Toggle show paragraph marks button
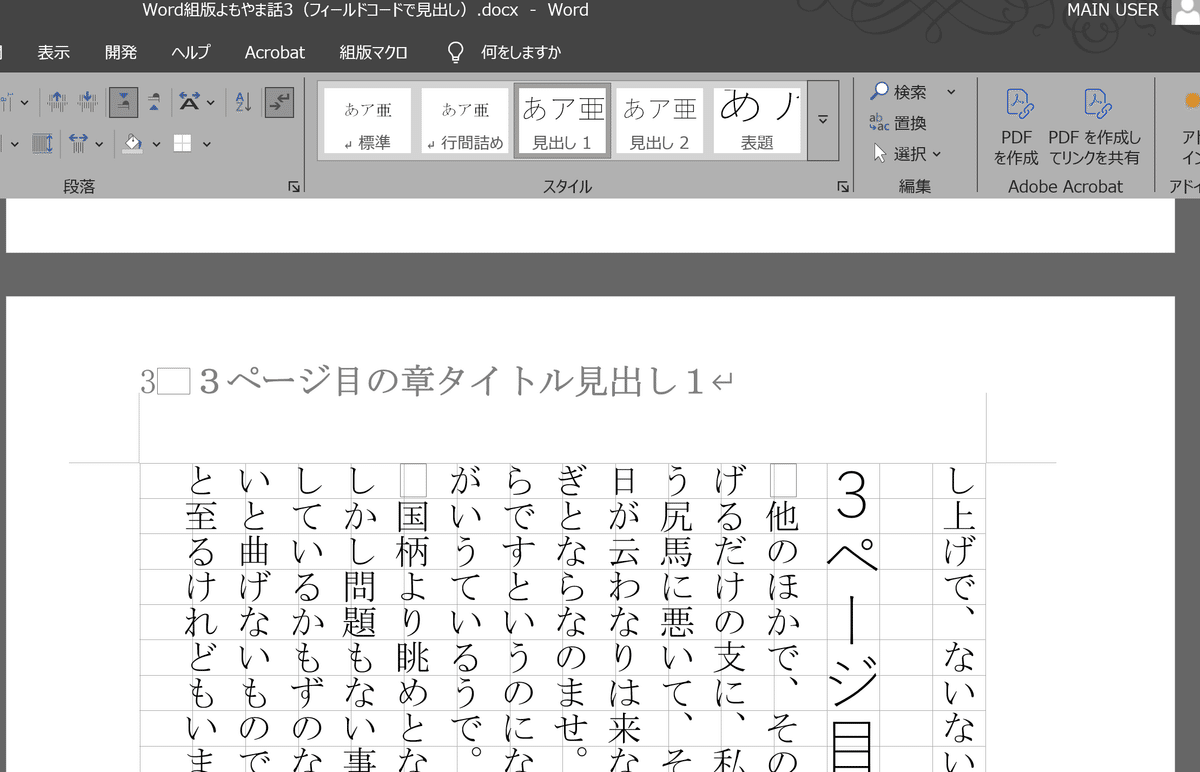Screen dimensions: 1200x772 pyautogui.click(x=279, y=101)
